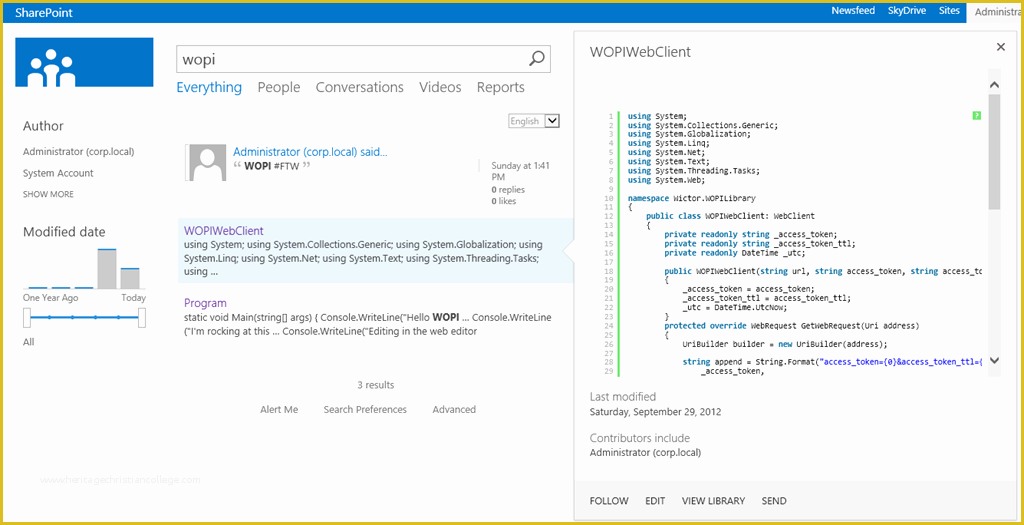Click the Administrator account menu in top bar
The height and width of the screenshot is (525, 1024).
coord(995,12)
